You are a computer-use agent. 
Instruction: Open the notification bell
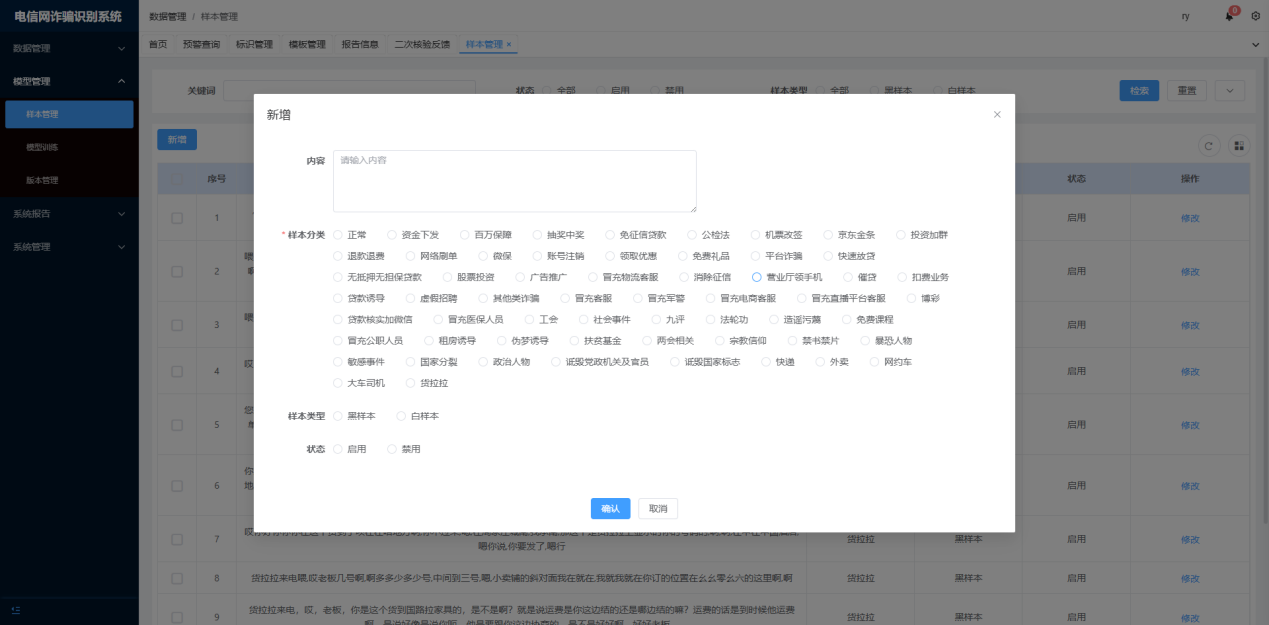point(1229,17)
